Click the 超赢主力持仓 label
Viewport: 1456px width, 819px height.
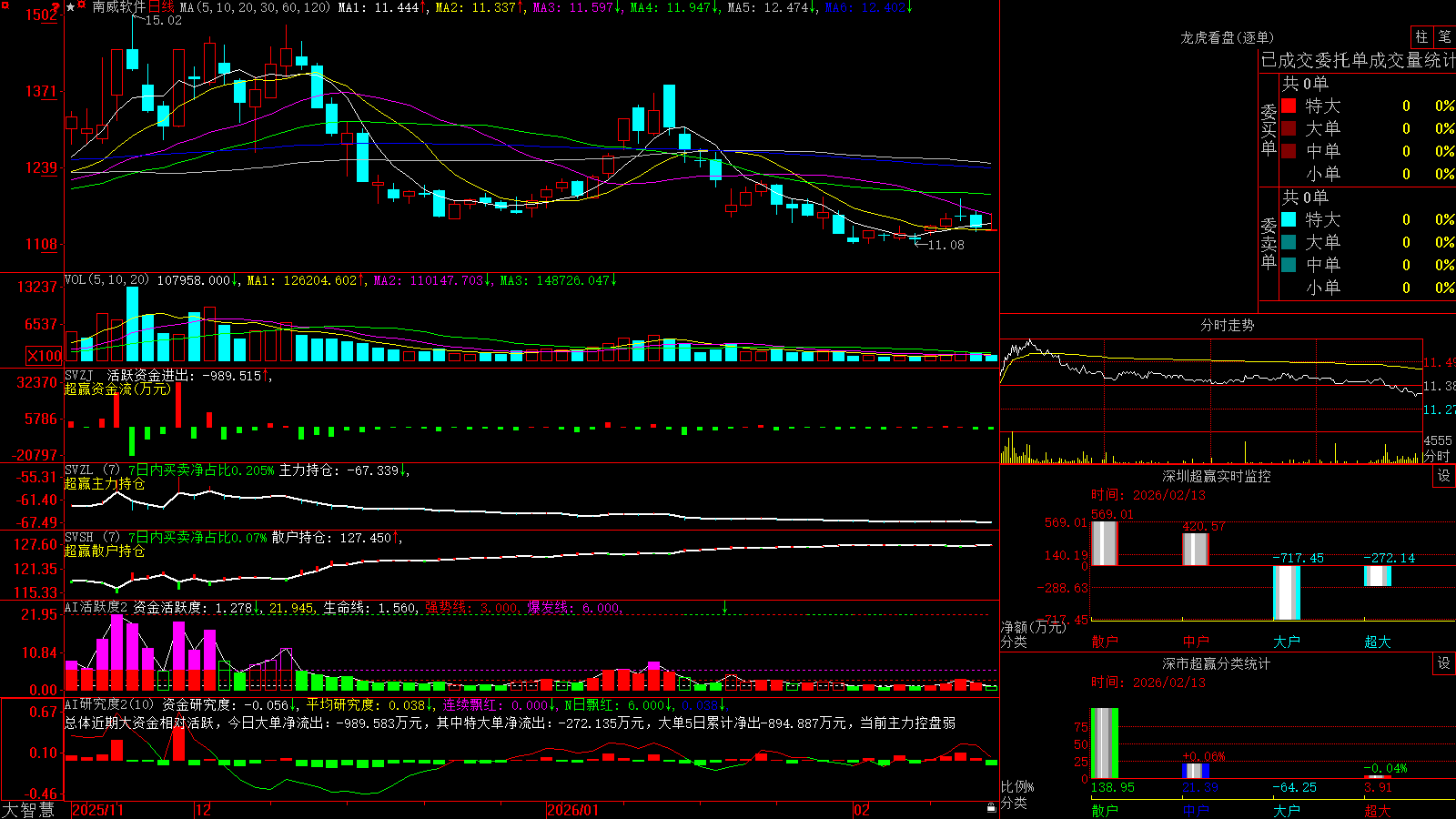[x=105, y=483]
